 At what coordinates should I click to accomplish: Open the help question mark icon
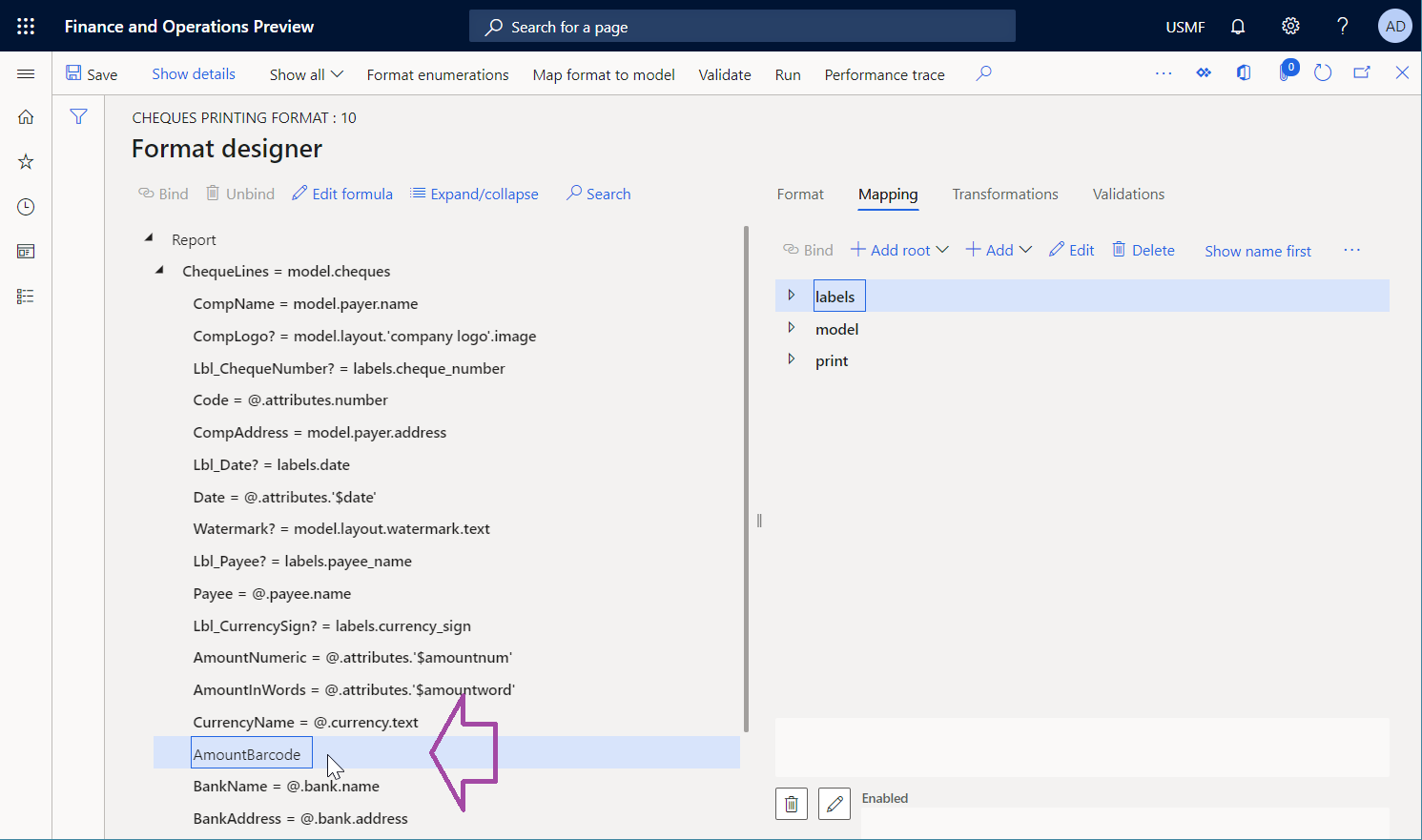[1342, 27]
